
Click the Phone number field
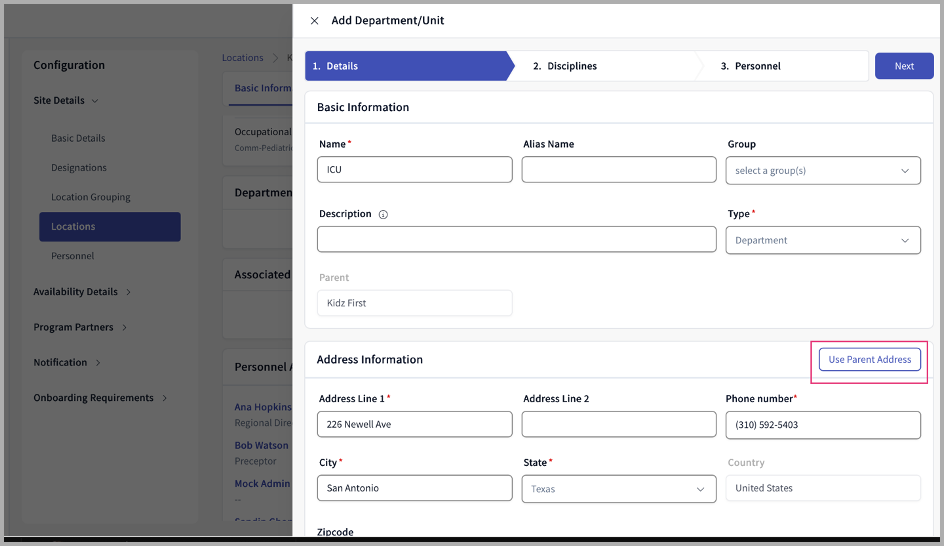click(822, 425)
